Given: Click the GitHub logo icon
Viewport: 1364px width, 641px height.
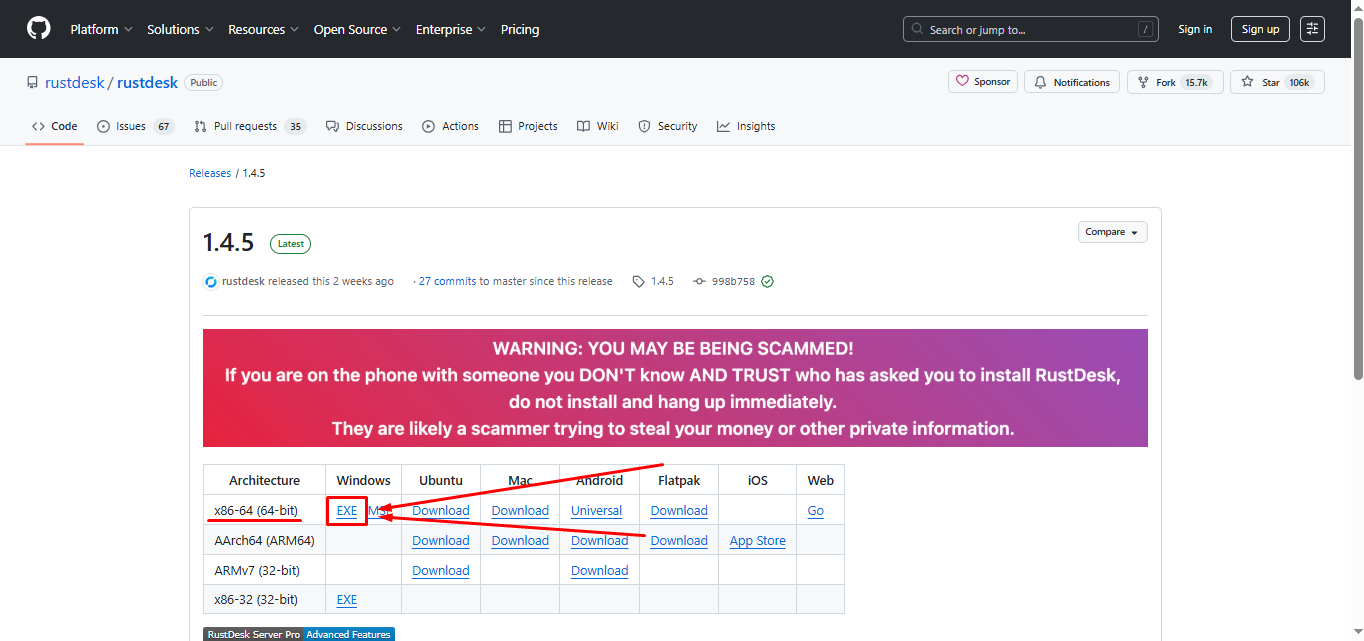Looking at the screenshot, I should click(38, 29).
